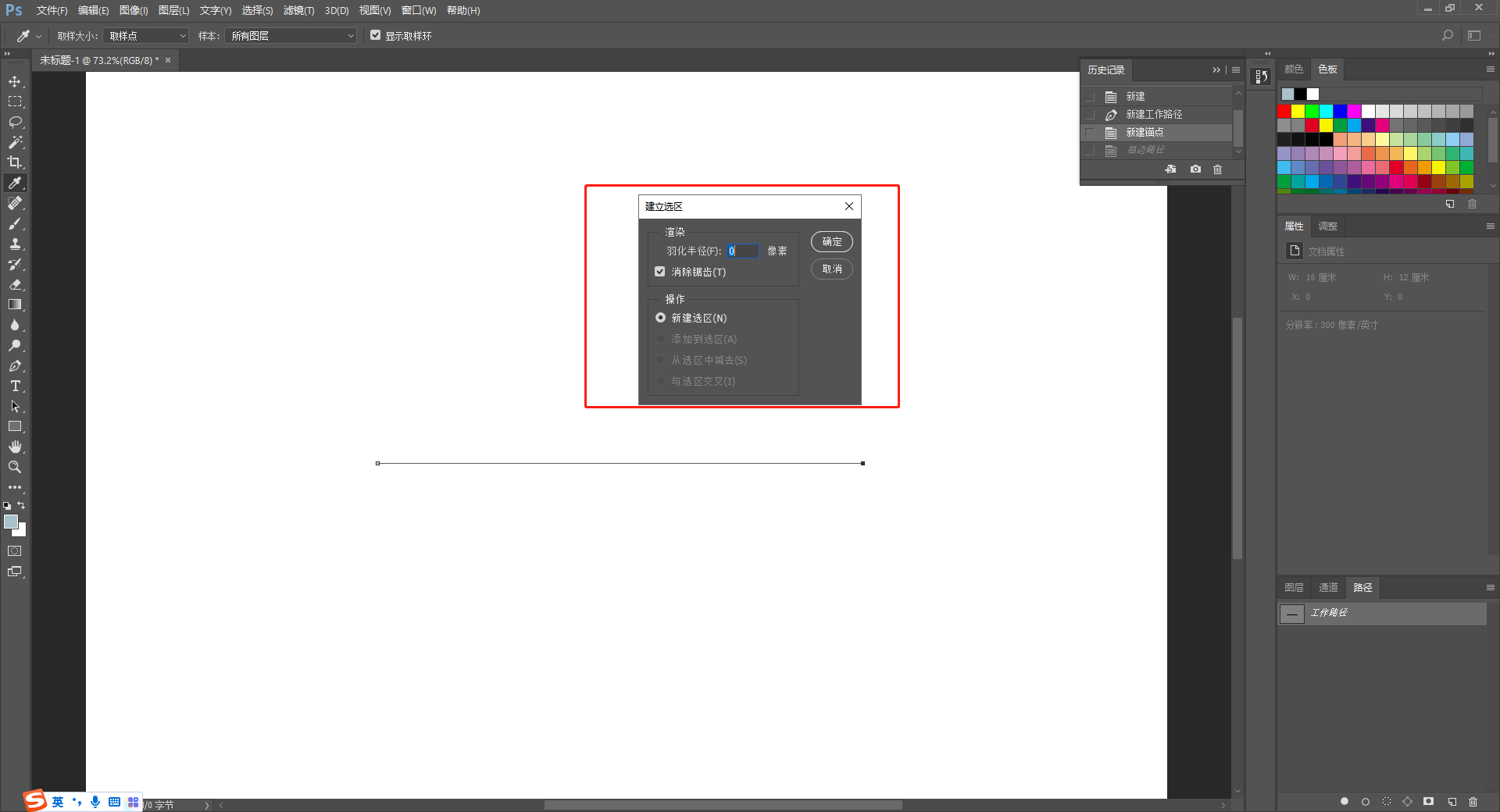The height and width of the screenshot is (812, 1500).
Task: Click the history panel camera snapshot icon
Action: tap(1195, 169)
